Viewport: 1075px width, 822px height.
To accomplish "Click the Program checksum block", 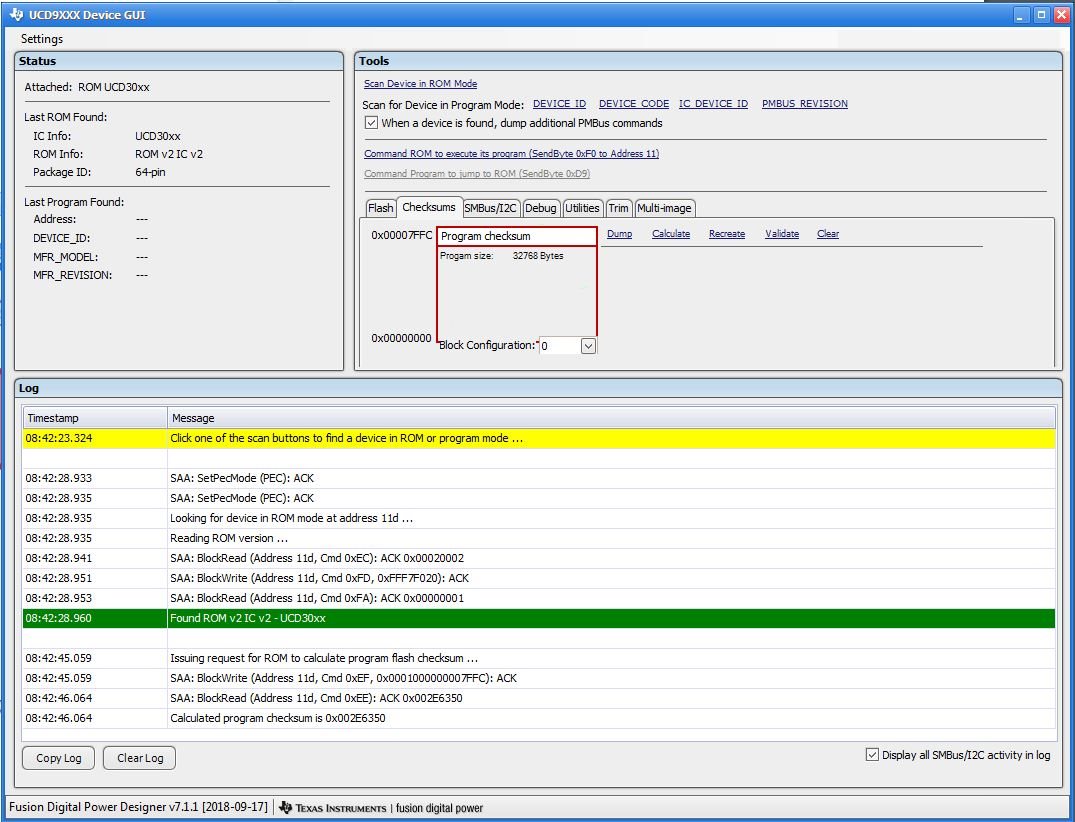I will point(516,236).
